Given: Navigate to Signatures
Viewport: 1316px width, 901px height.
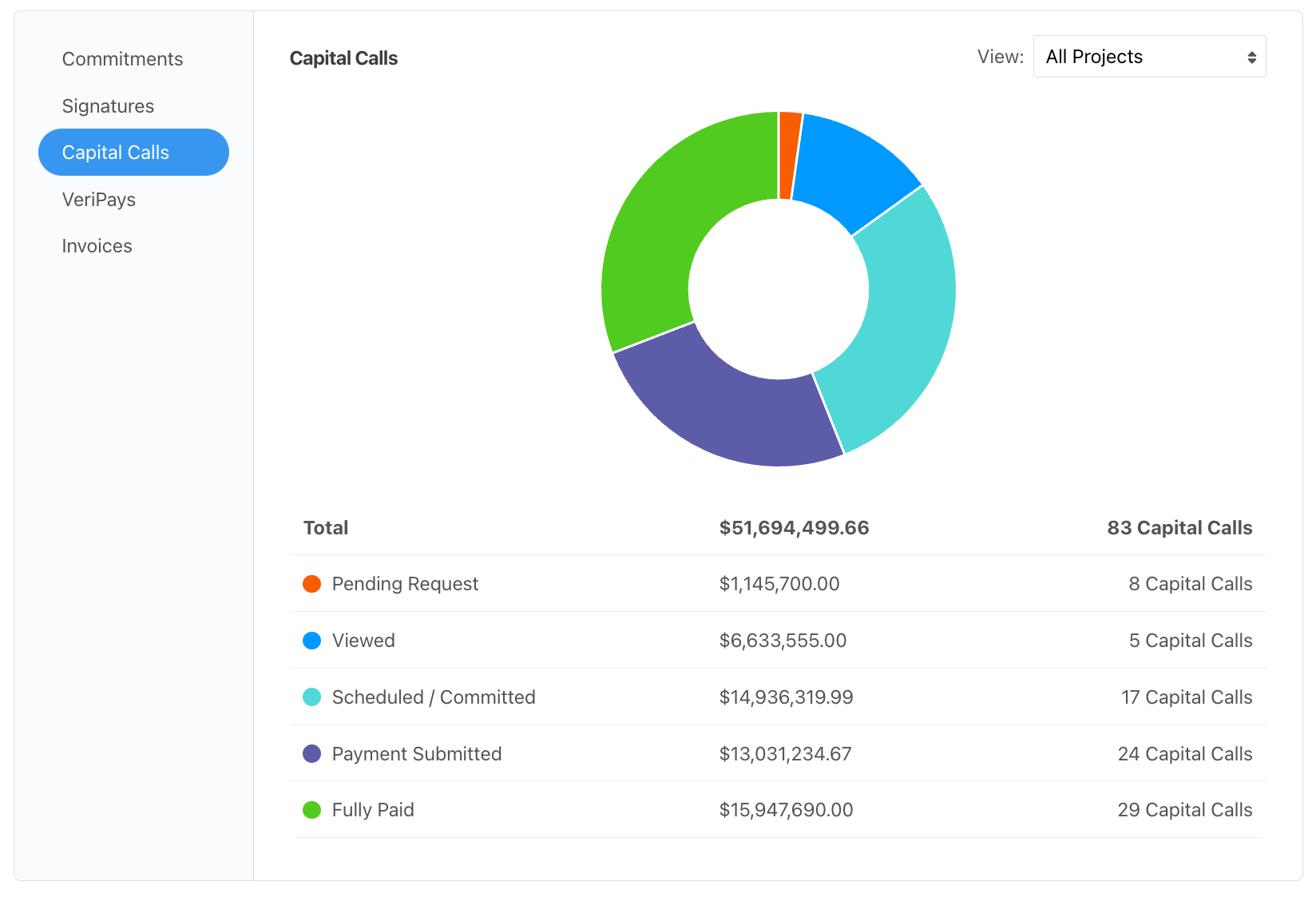Looking at the screenshot, I should pyautogui.click(x=108, y=105).
